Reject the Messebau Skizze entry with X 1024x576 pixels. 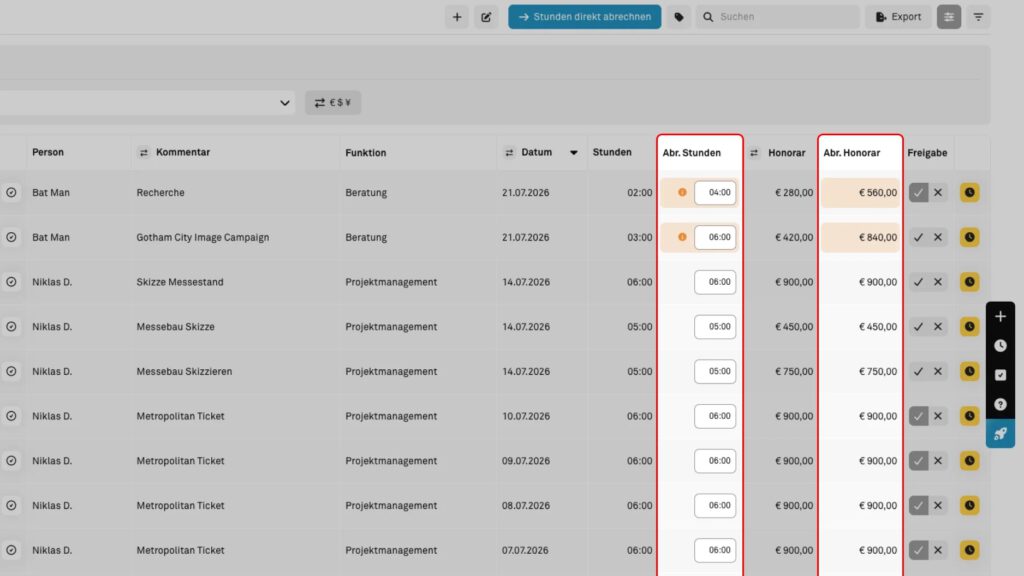click(x=938, y=327)
